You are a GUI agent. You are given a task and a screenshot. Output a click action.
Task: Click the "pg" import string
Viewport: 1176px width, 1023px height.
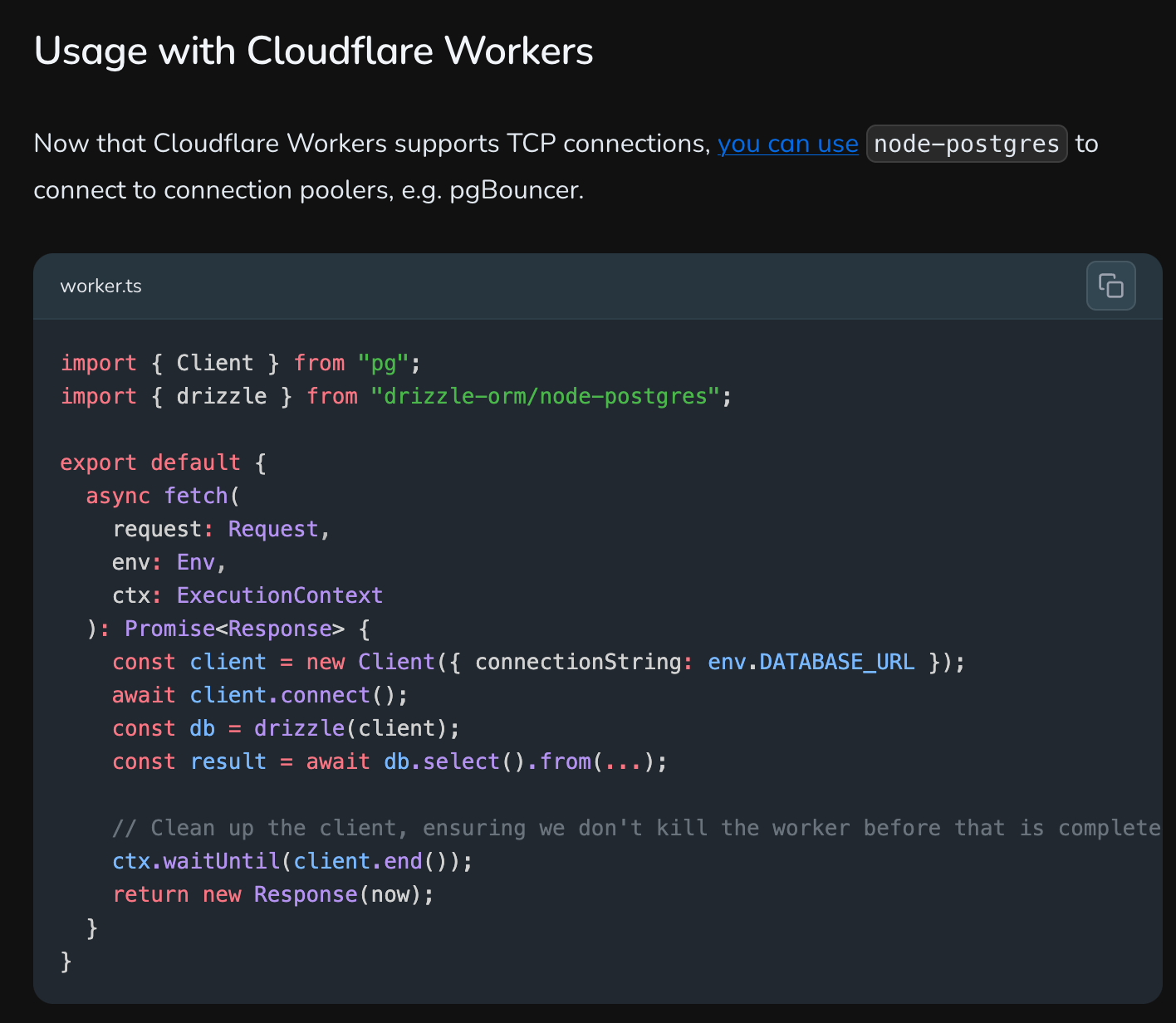(x=384, y=363)
